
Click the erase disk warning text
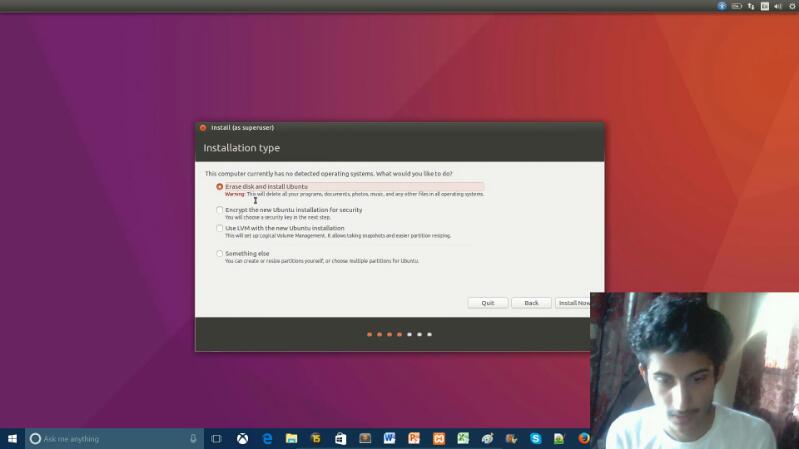tap(354, 194)
